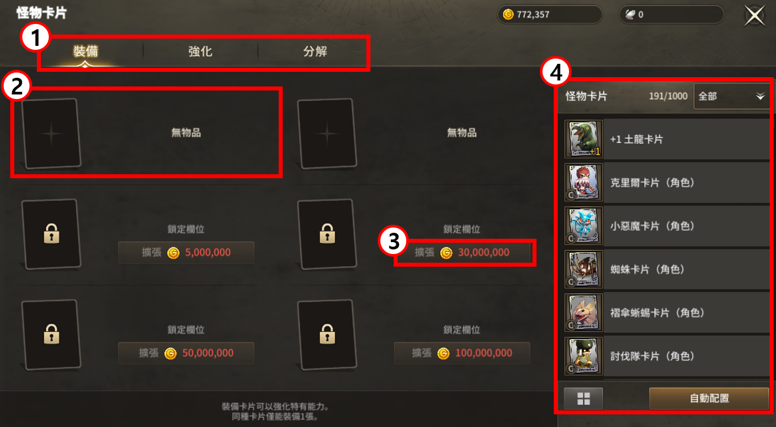Expand slot for 50,000,000 gold

click(186, 353)
